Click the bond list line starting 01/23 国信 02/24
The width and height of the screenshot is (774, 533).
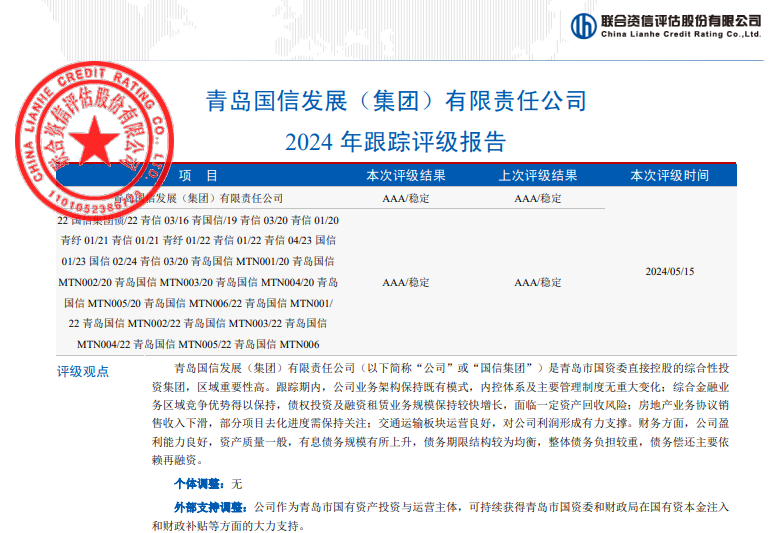point(198,261)
